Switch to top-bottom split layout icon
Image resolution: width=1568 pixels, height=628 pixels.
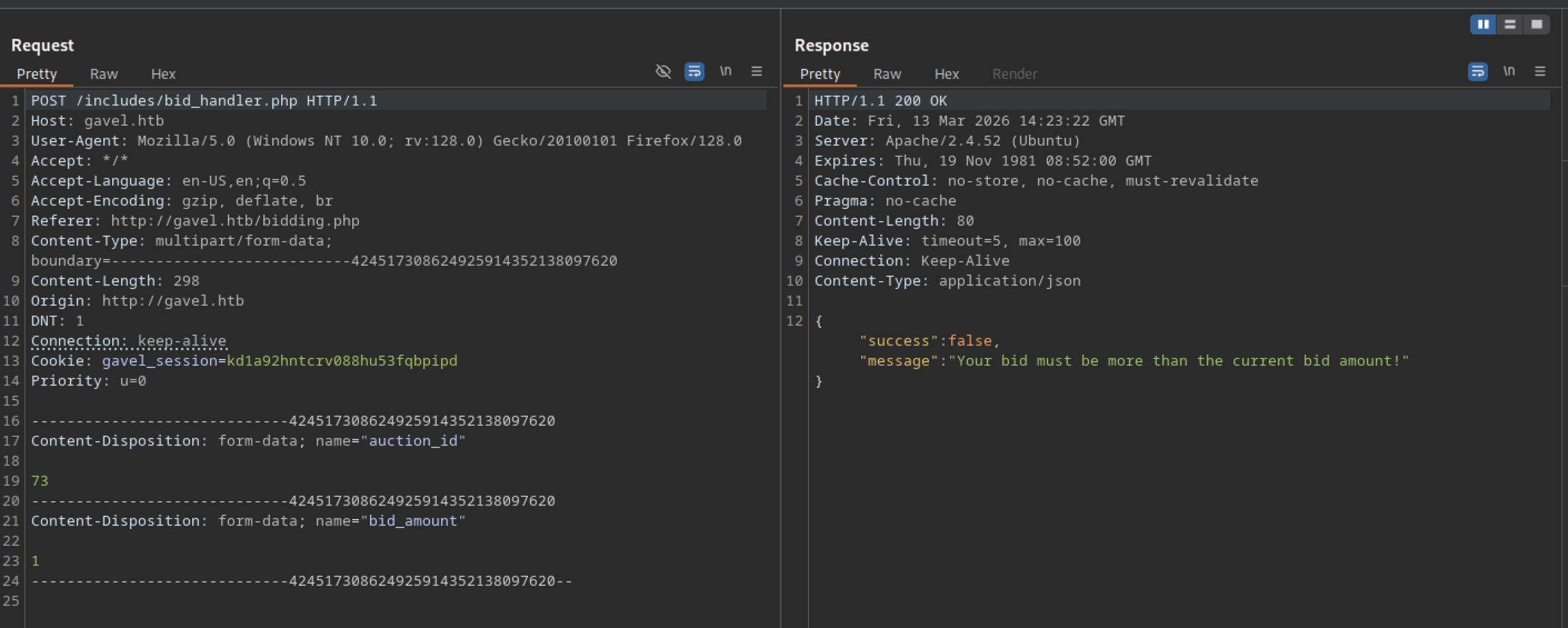(x=1510, y=25)
